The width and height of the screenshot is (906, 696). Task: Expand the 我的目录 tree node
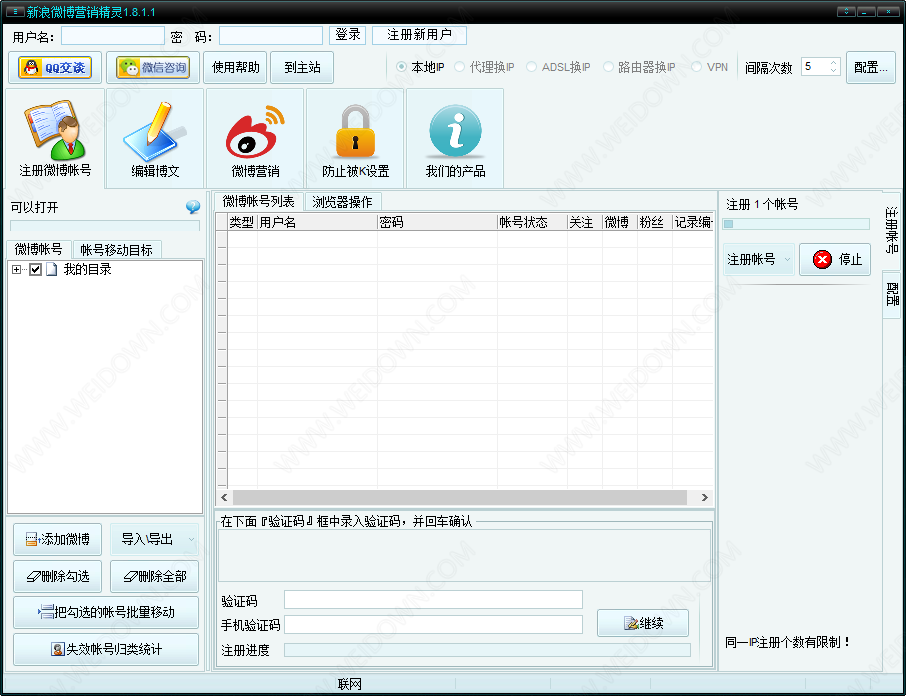coord(16,269)
